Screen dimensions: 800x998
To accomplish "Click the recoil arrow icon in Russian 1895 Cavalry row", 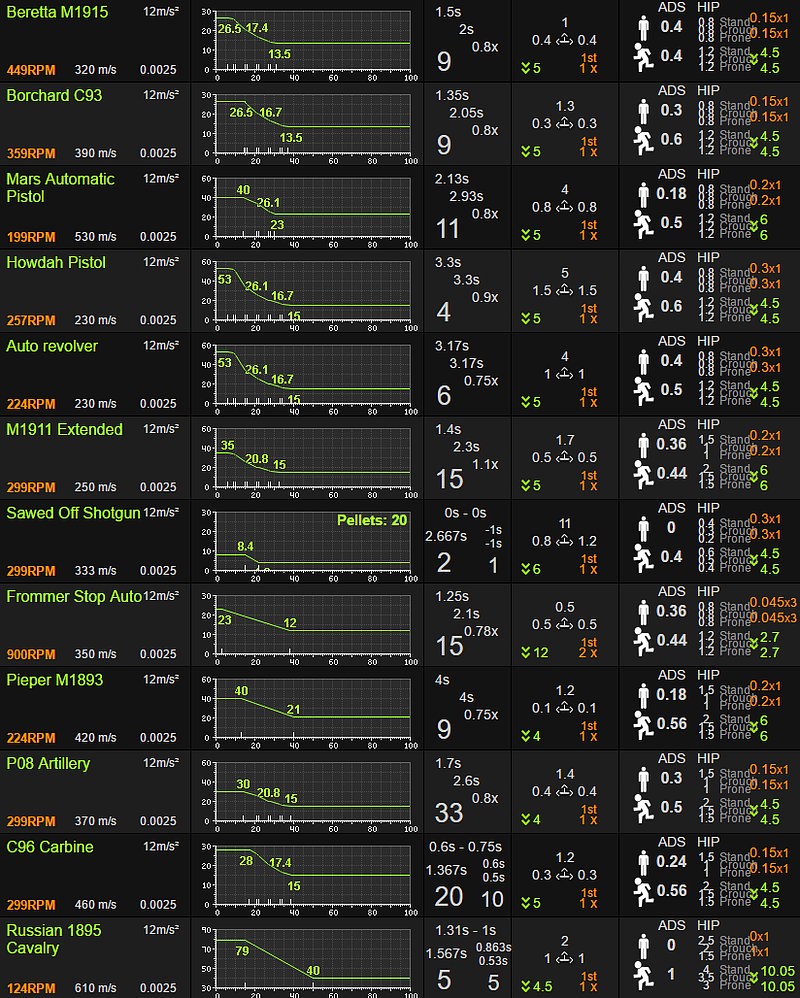I will [565, 959].
